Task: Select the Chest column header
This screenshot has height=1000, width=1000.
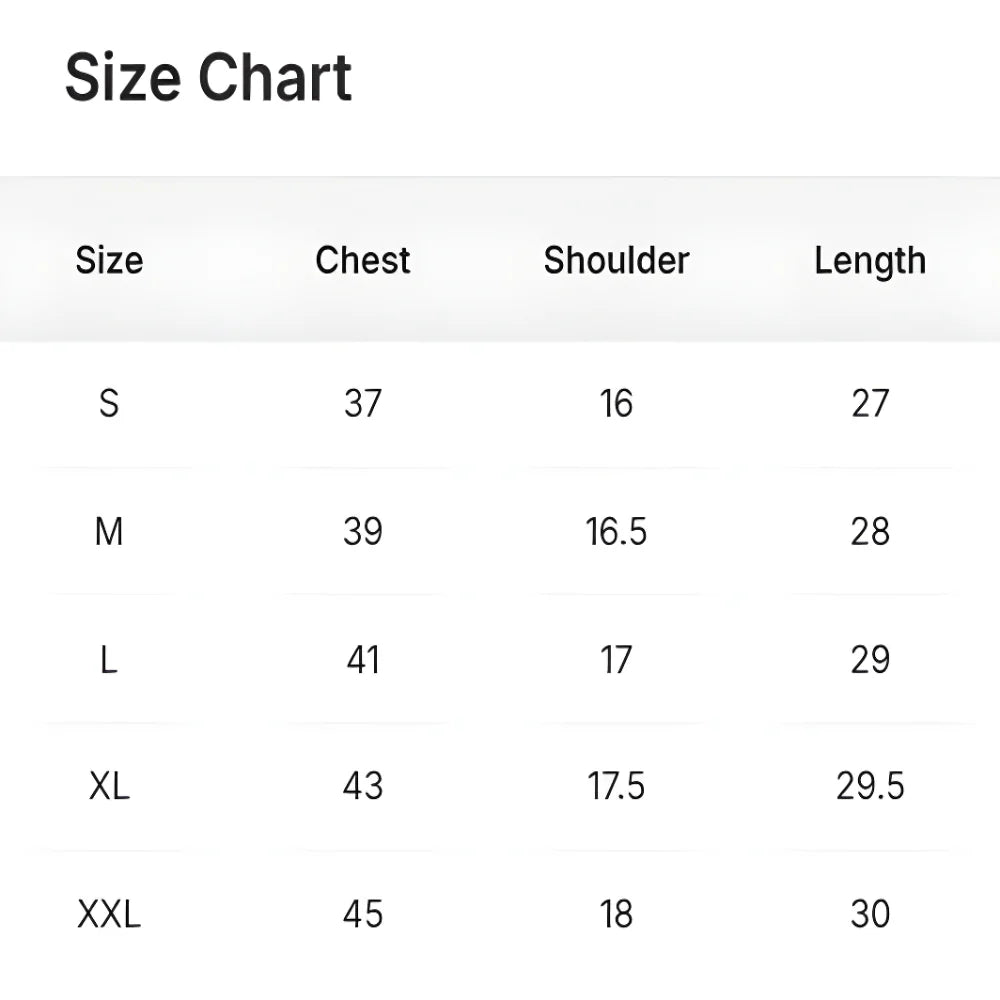Action: point(363,261)
